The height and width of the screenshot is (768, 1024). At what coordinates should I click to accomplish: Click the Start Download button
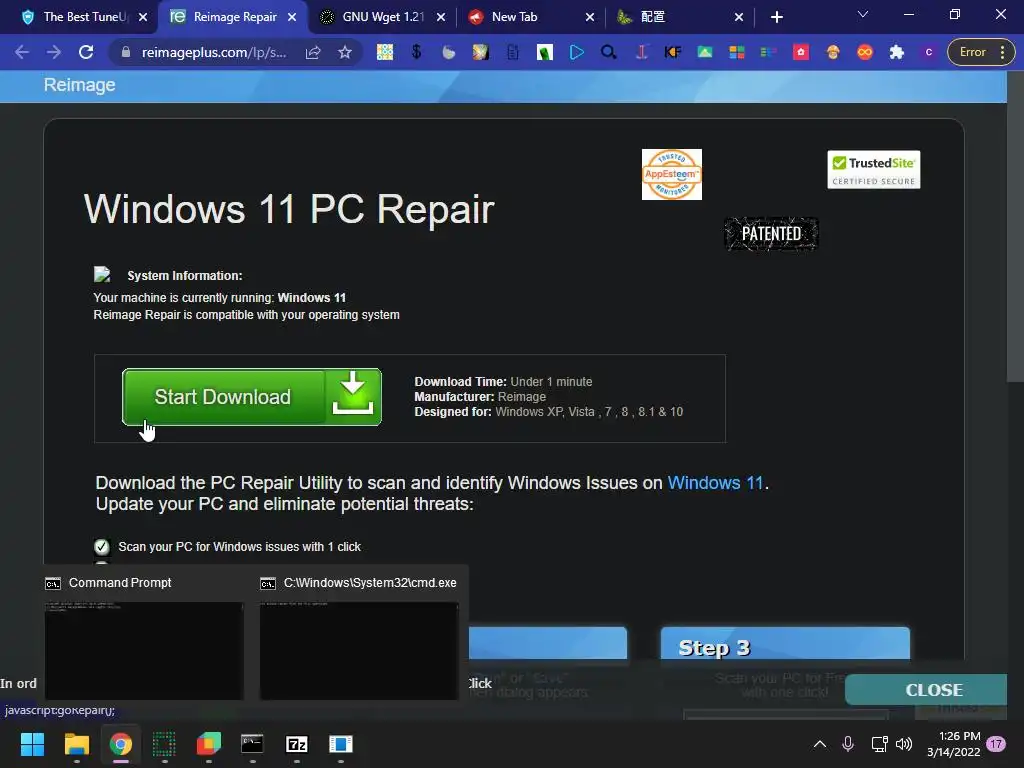point(251,396)
